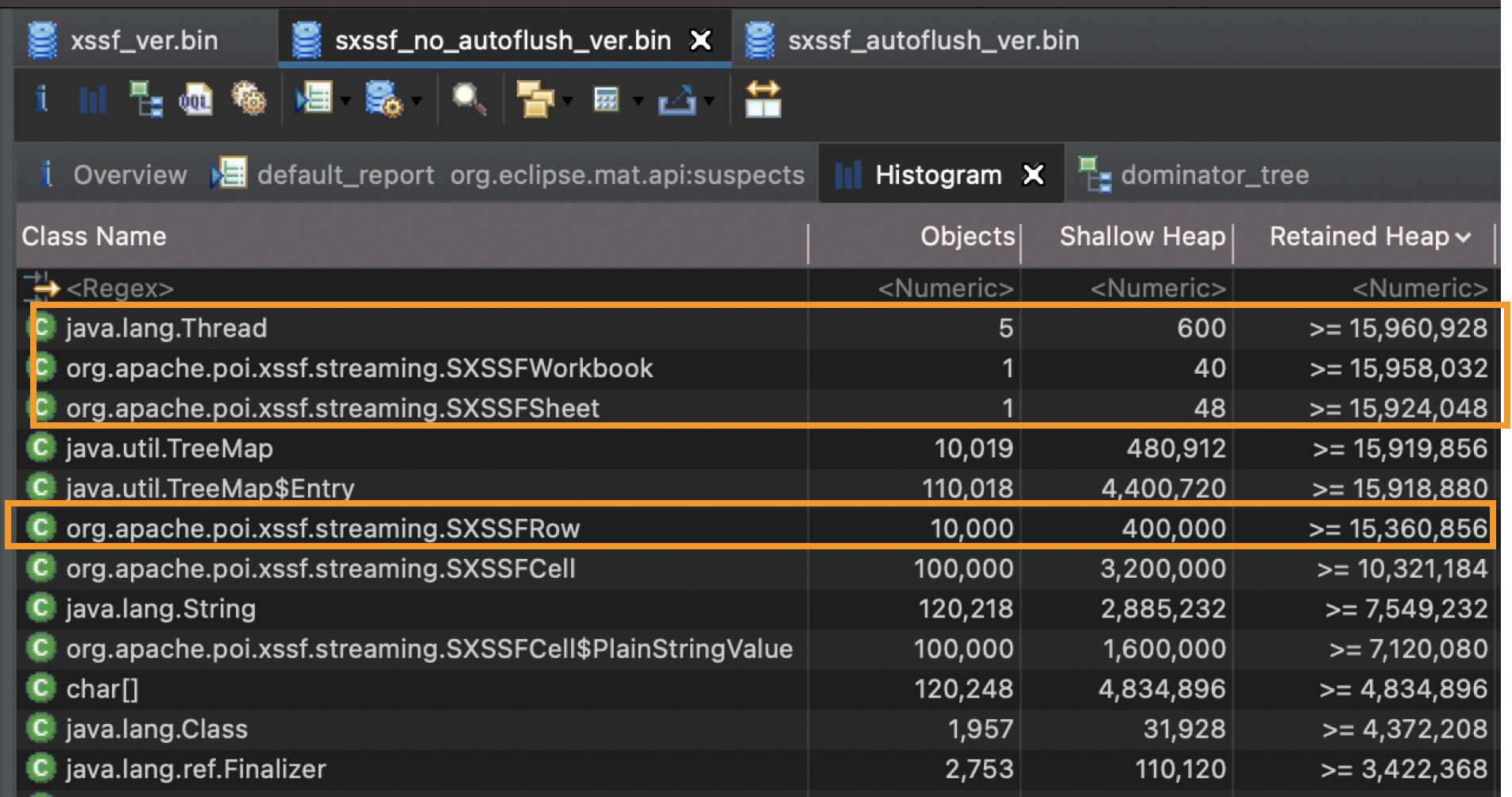The width and height of the screenshot is (1512, 797).
Task: Click SXSSFRow objects count 10,000
Action: click(x=972, y=528)
